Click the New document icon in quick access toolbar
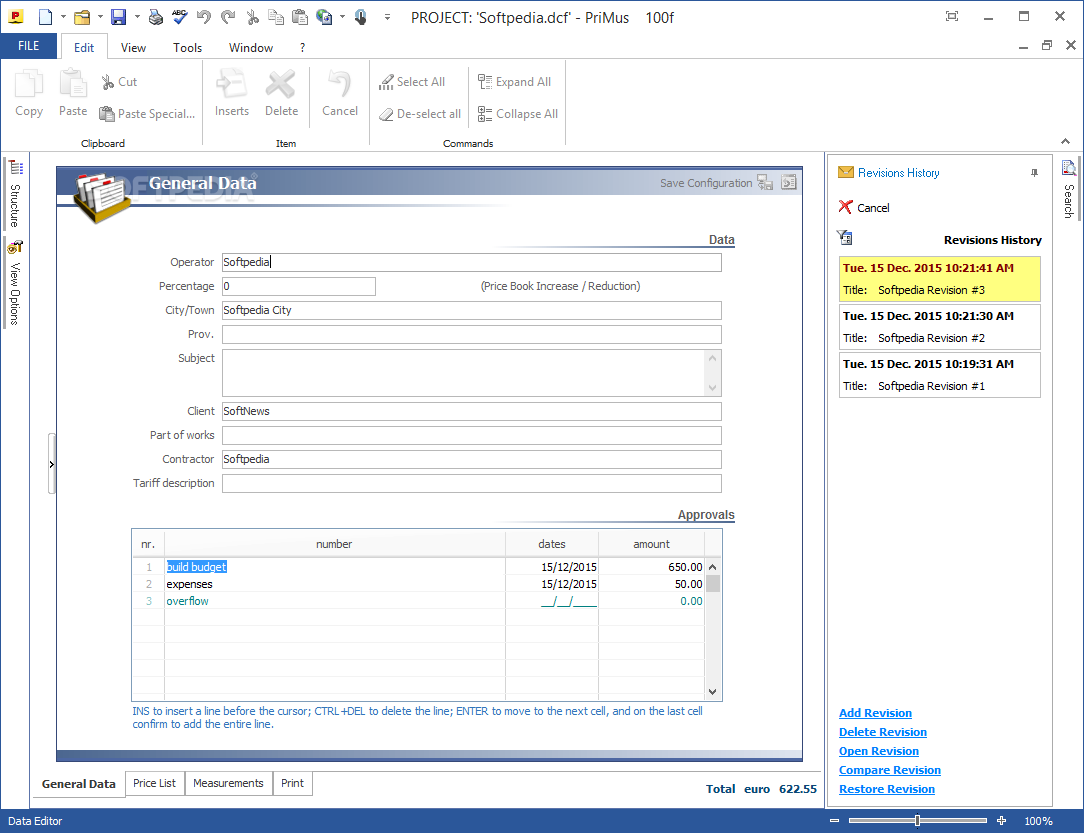This screenshot has width=1084, height=833. click(46, 17)
